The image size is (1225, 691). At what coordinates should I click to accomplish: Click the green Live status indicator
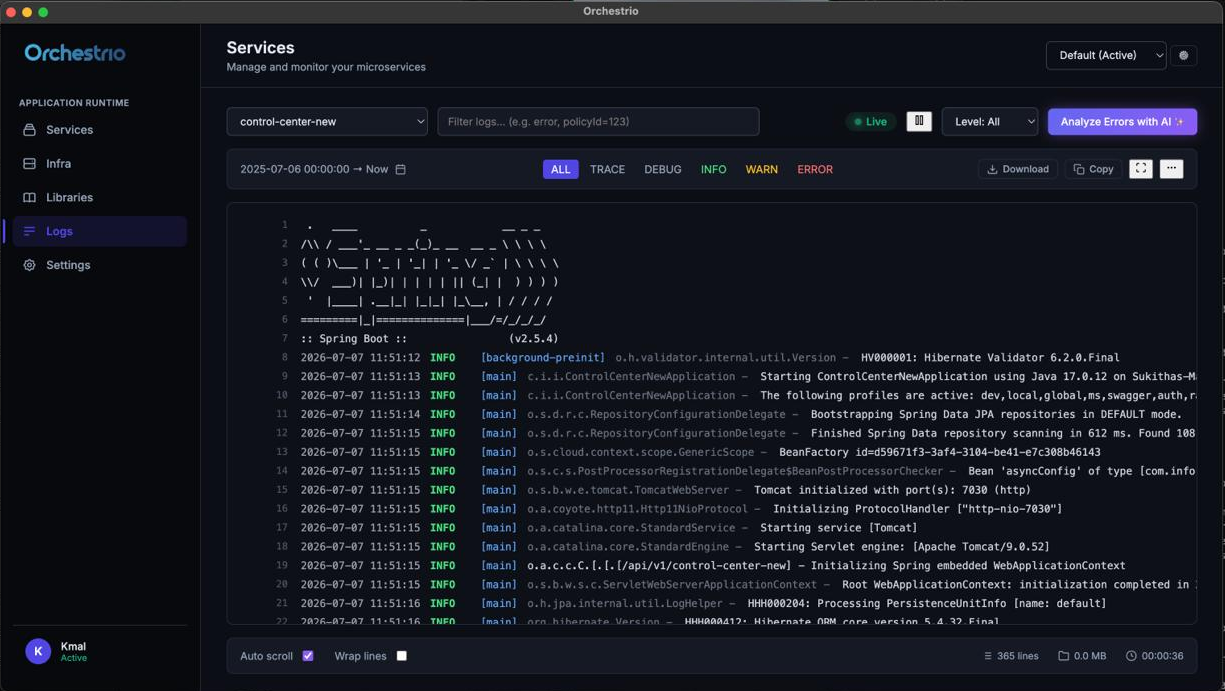tap(870, 122)
